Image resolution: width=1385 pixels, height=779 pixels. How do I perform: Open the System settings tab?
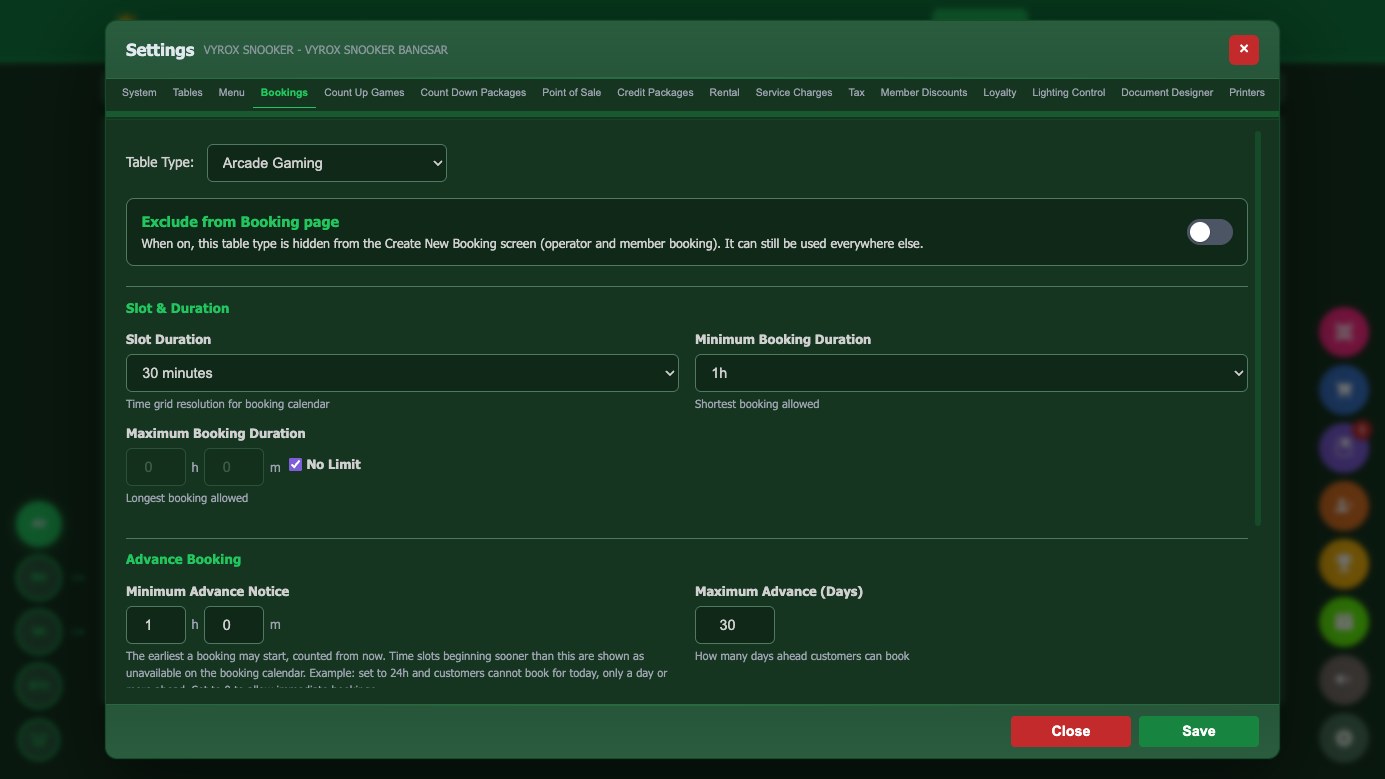click(139, 92)
